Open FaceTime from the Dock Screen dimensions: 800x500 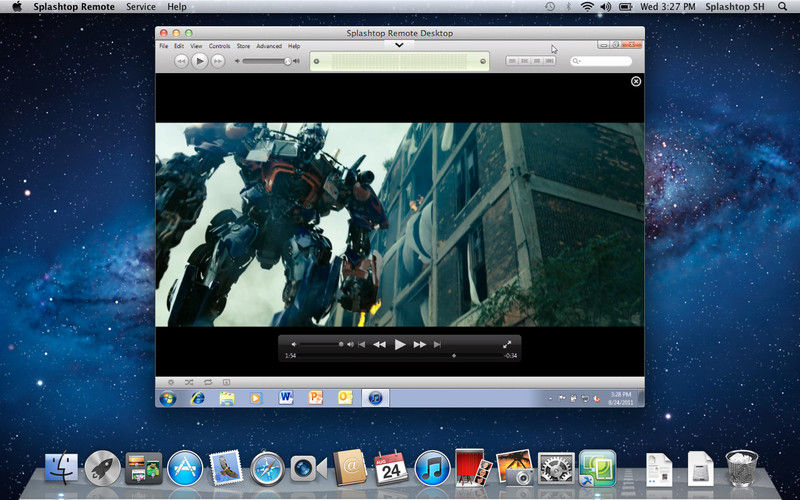coord(309,468)
